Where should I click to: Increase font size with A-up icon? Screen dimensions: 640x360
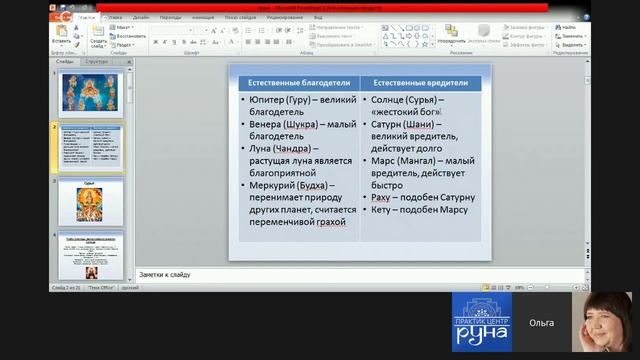pyautogui.click(x=213, y=31)
